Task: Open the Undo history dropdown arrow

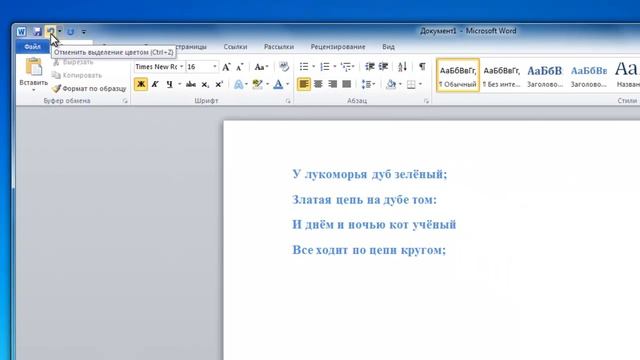Action: pos(60,31)
